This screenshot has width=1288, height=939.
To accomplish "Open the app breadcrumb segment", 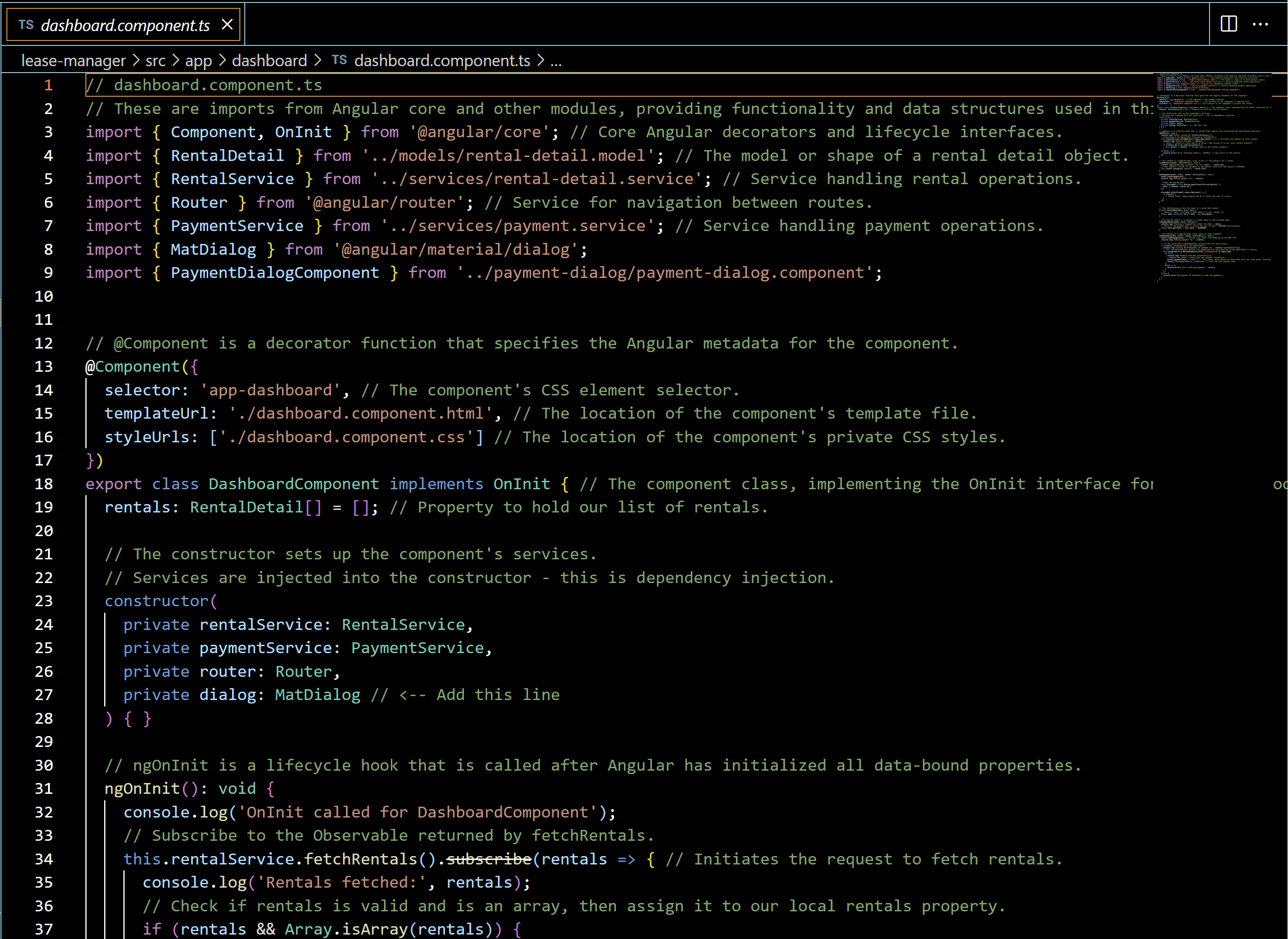I will point(198,60).
